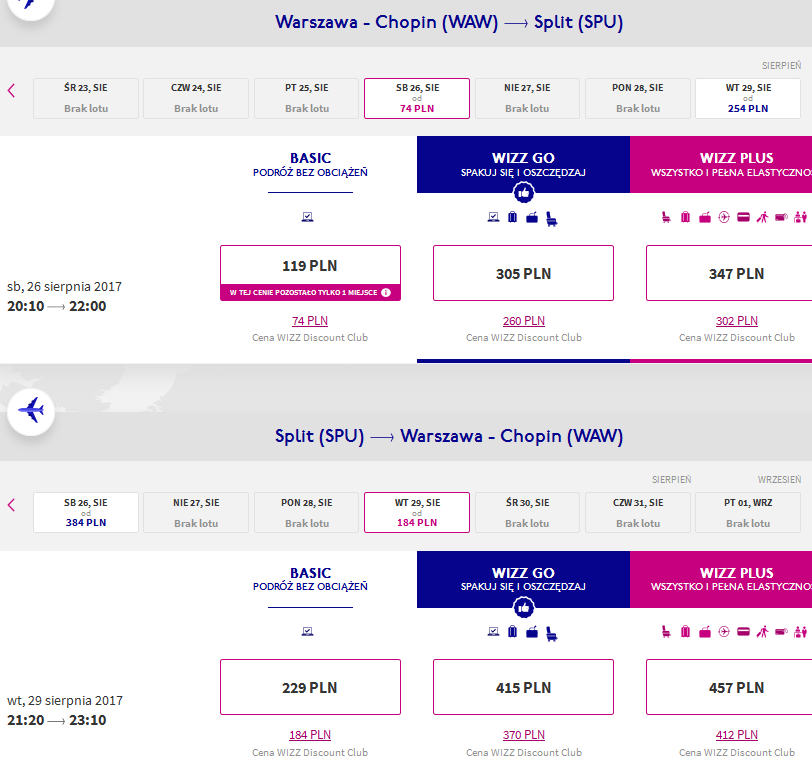This screenshot has height=766, width=812.
Task: Open the 412 PLN WIZZ Discount Club price
Action: tap(736, 735)
